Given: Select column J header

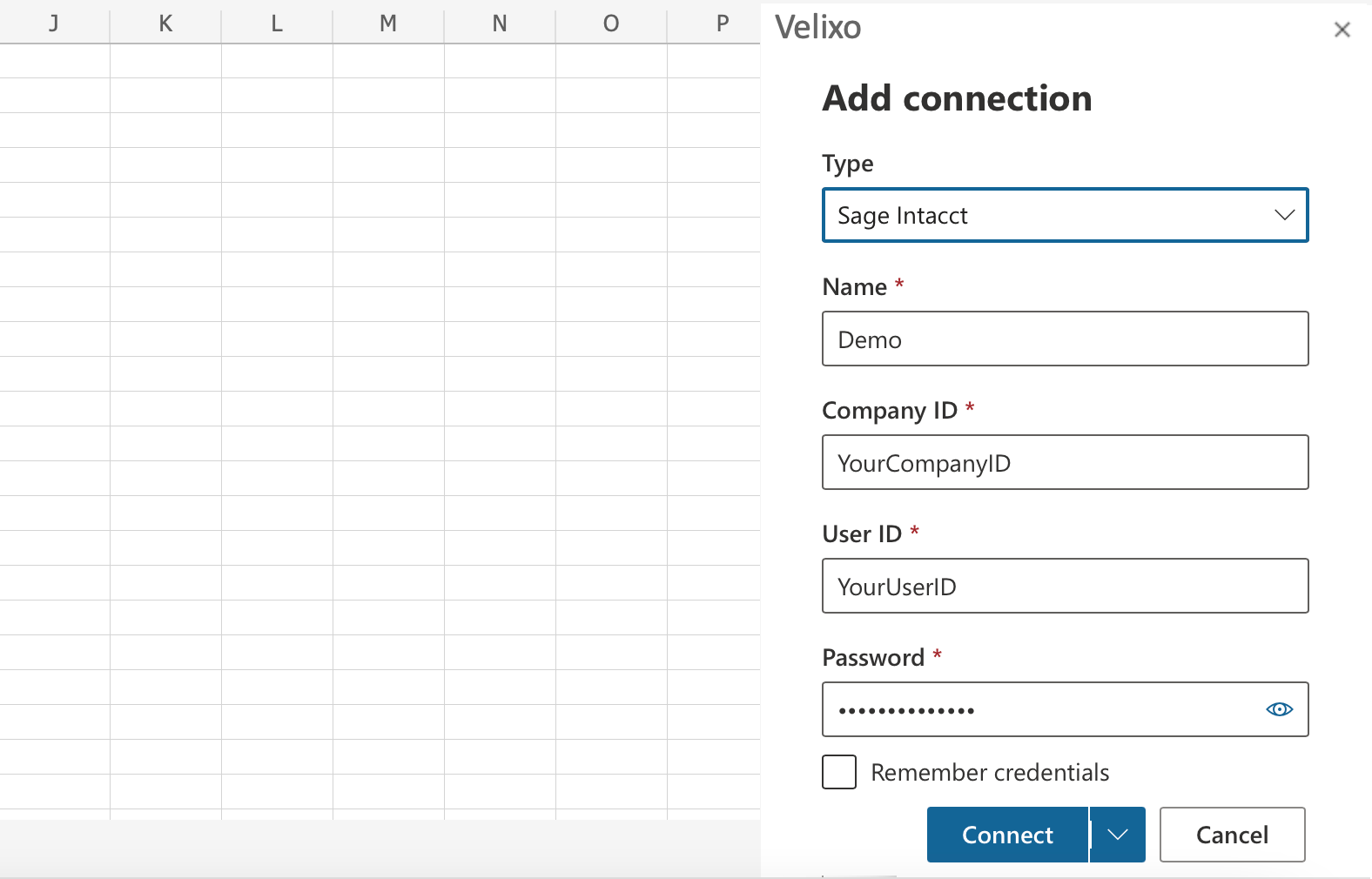Looking at the screenshot, I should (54, 23).
